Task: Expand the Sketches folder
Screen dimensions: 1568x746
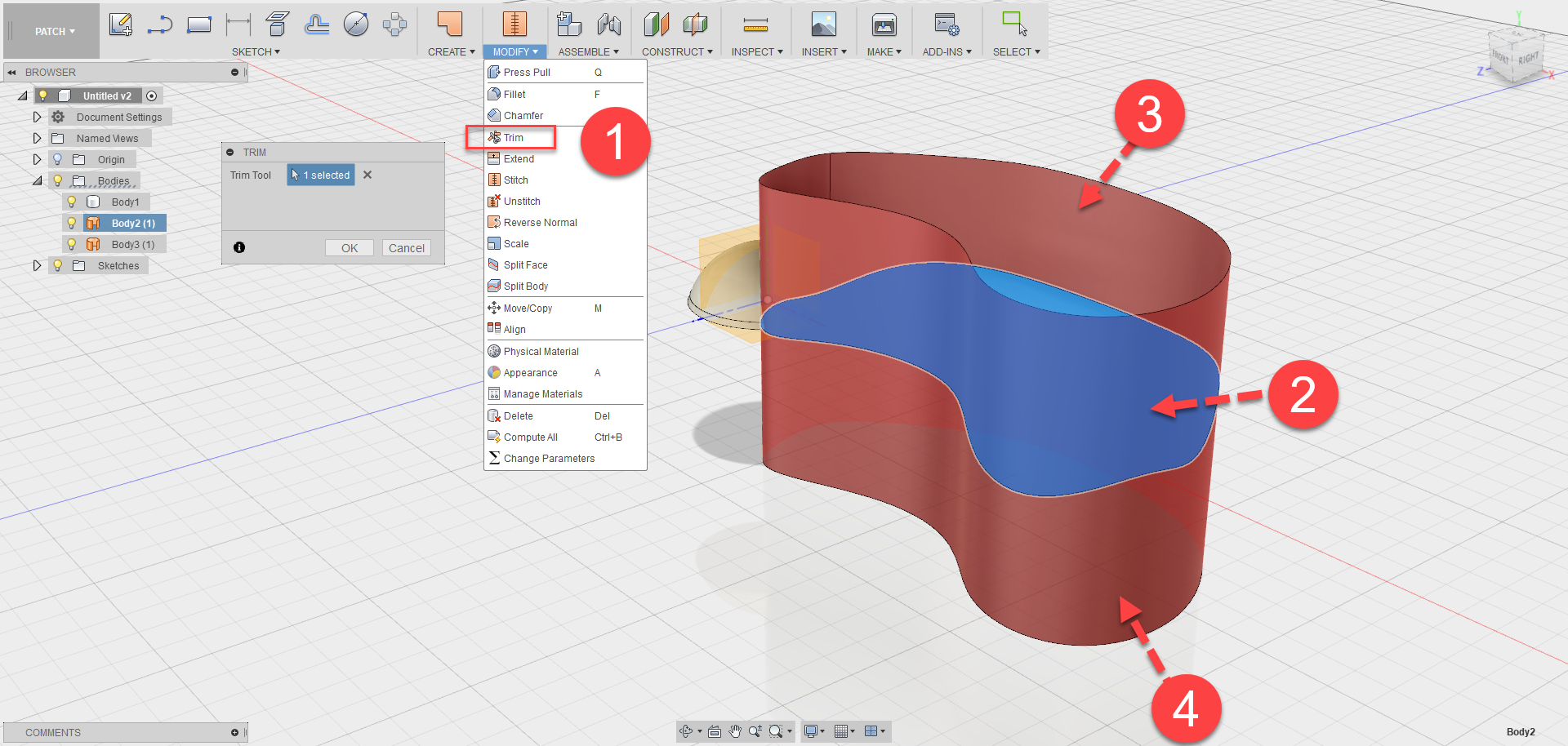Action: 37,265
